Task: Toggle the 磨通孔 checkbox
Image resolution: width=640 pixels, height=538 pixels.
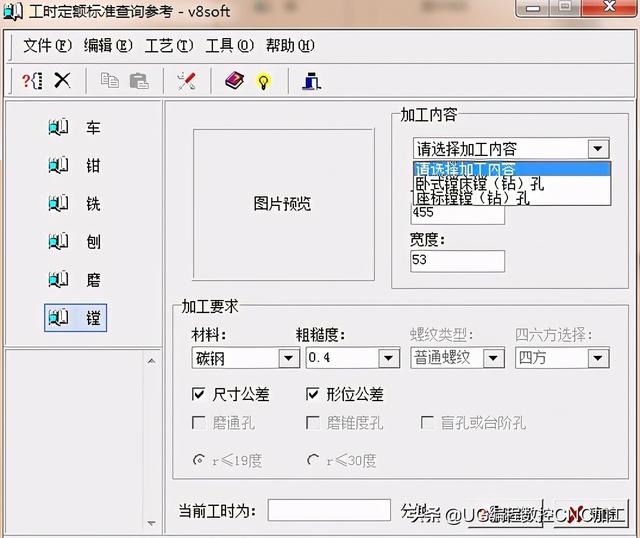Action: point(198,423)
